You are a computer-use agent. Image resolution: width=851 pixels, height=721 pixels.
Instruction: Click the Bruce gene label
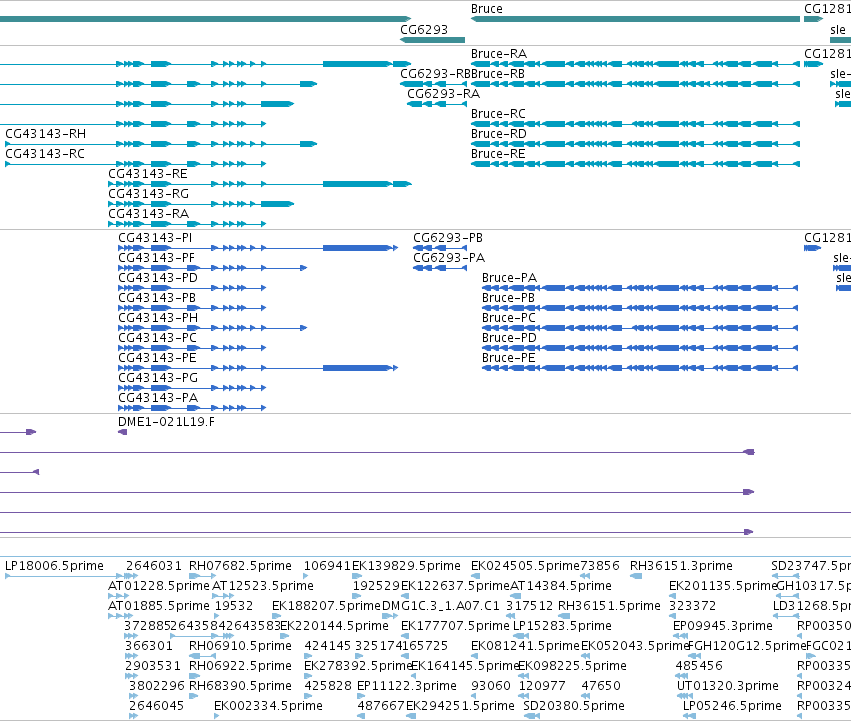(486, 9)
